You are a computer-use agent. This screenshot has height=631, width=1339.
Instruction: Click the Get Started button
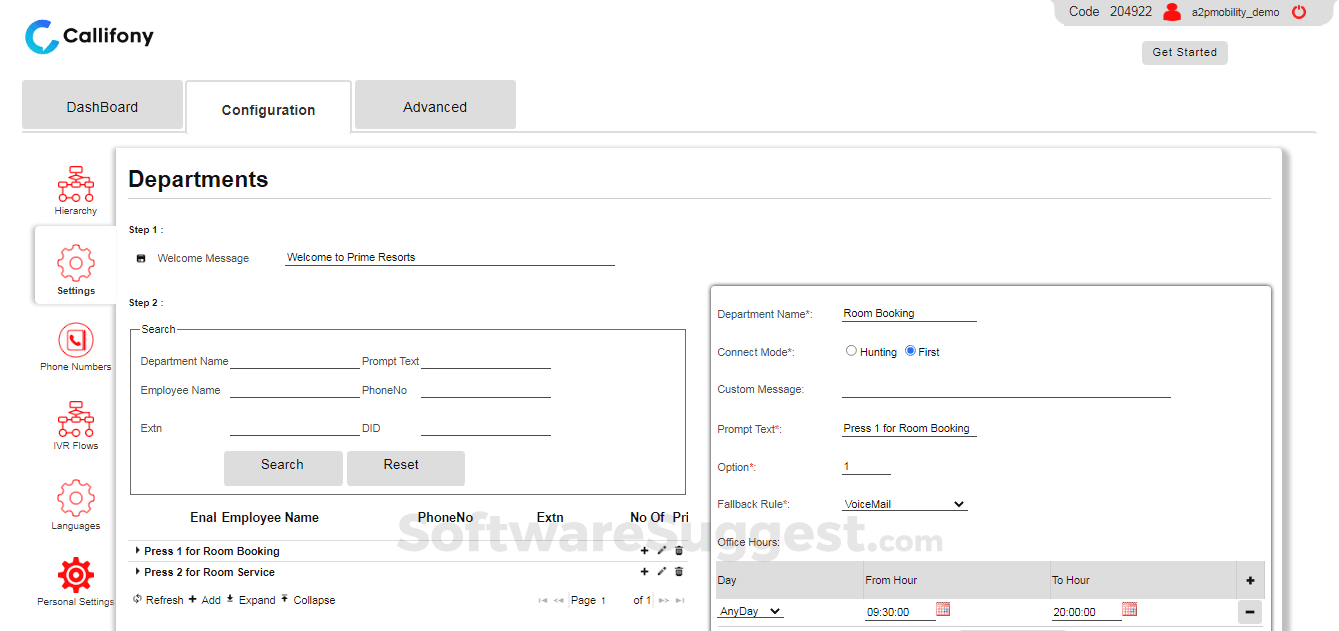[x=1184, y=53]
